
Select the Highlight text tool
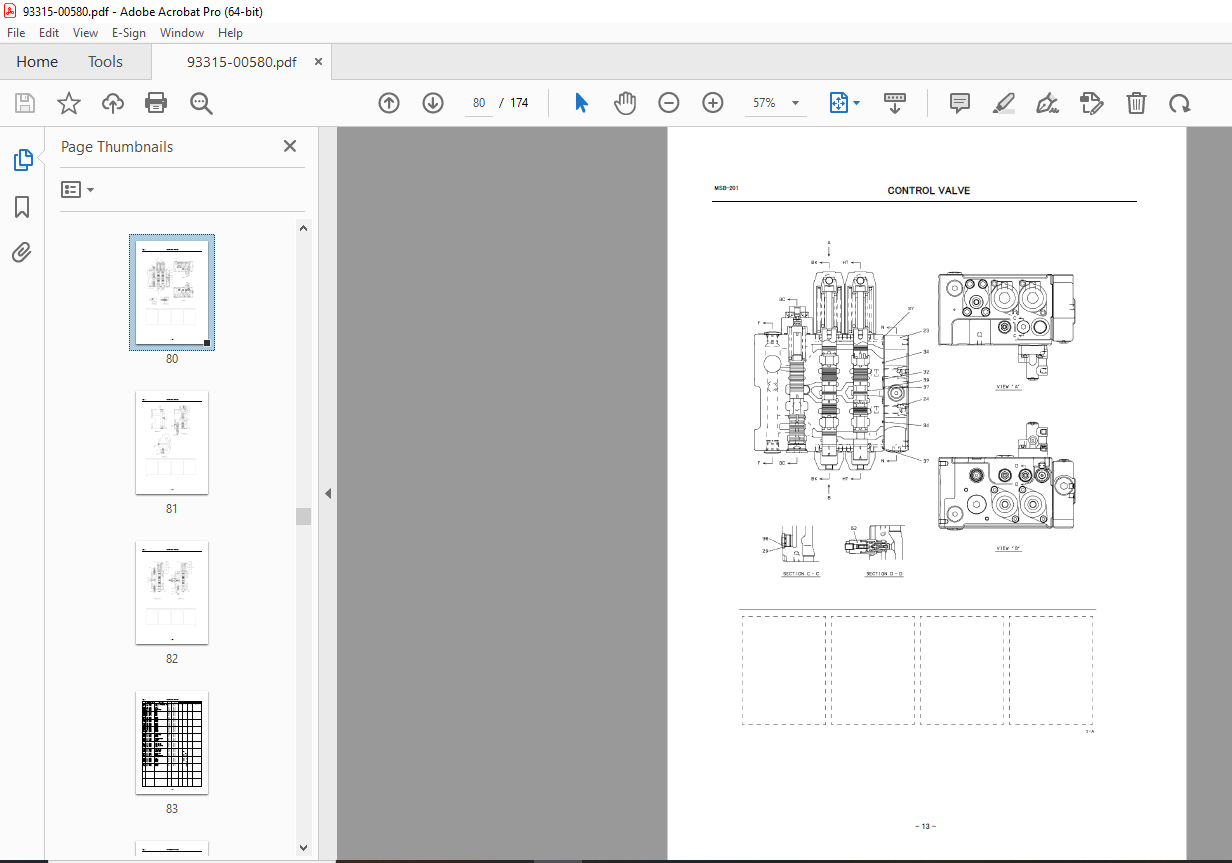click(x=1004, y=103)
